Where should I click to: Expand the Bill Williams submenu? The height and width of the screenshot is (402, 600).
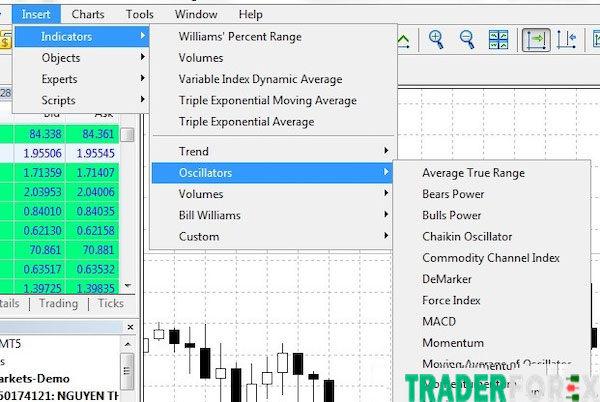tap(273, 215)
